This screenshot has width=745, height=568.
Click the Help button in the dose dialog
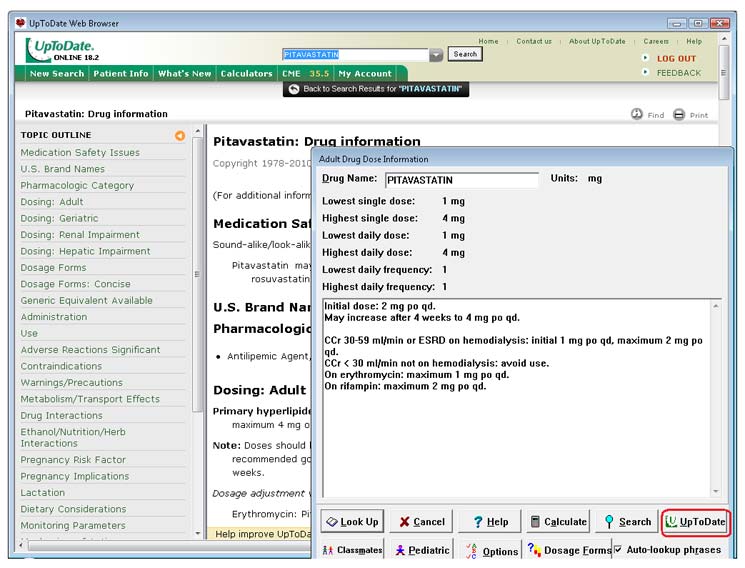(x=490, y=521)
